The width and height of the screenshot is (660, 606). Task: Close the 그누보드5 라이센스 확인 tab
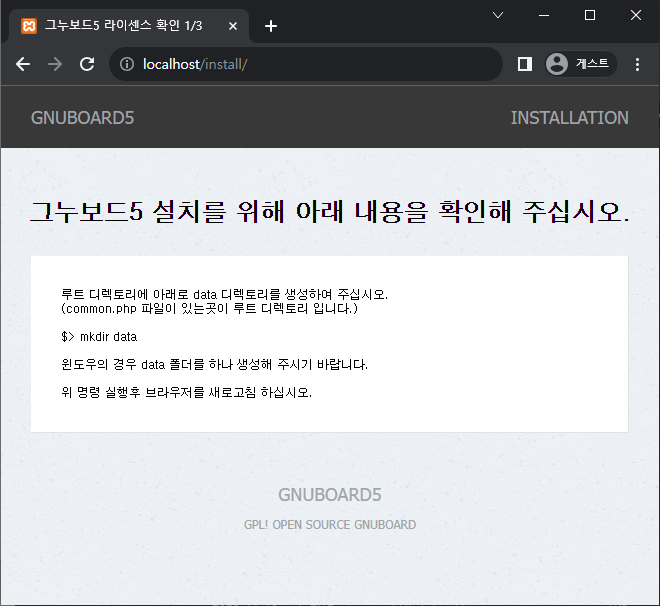tap(233, 26)
